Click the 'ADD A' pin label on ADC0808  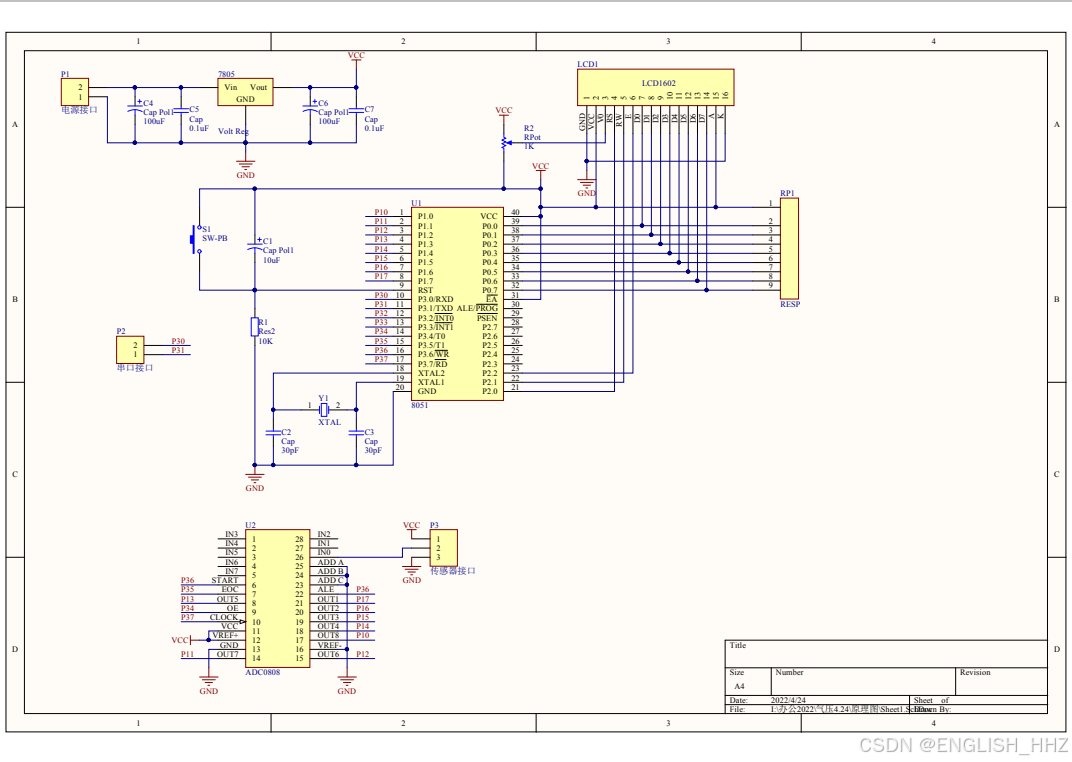point(330,562)
